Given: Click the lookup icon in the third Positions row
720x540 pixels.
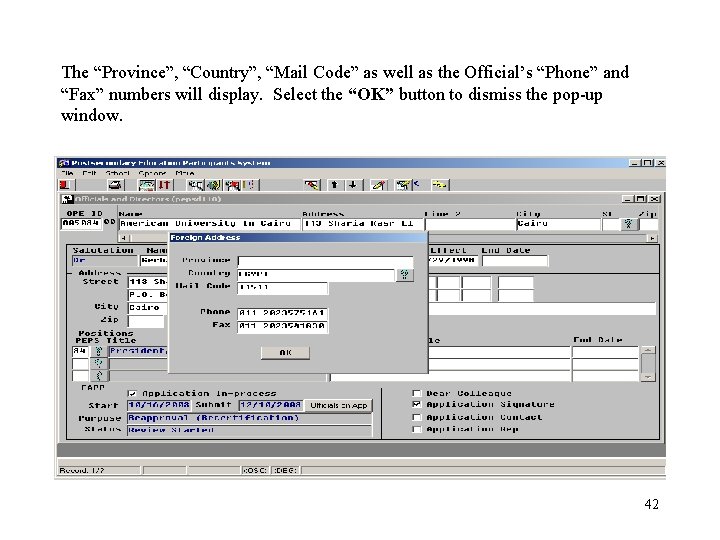Looking at the screenshot, I should click(98, 376).
